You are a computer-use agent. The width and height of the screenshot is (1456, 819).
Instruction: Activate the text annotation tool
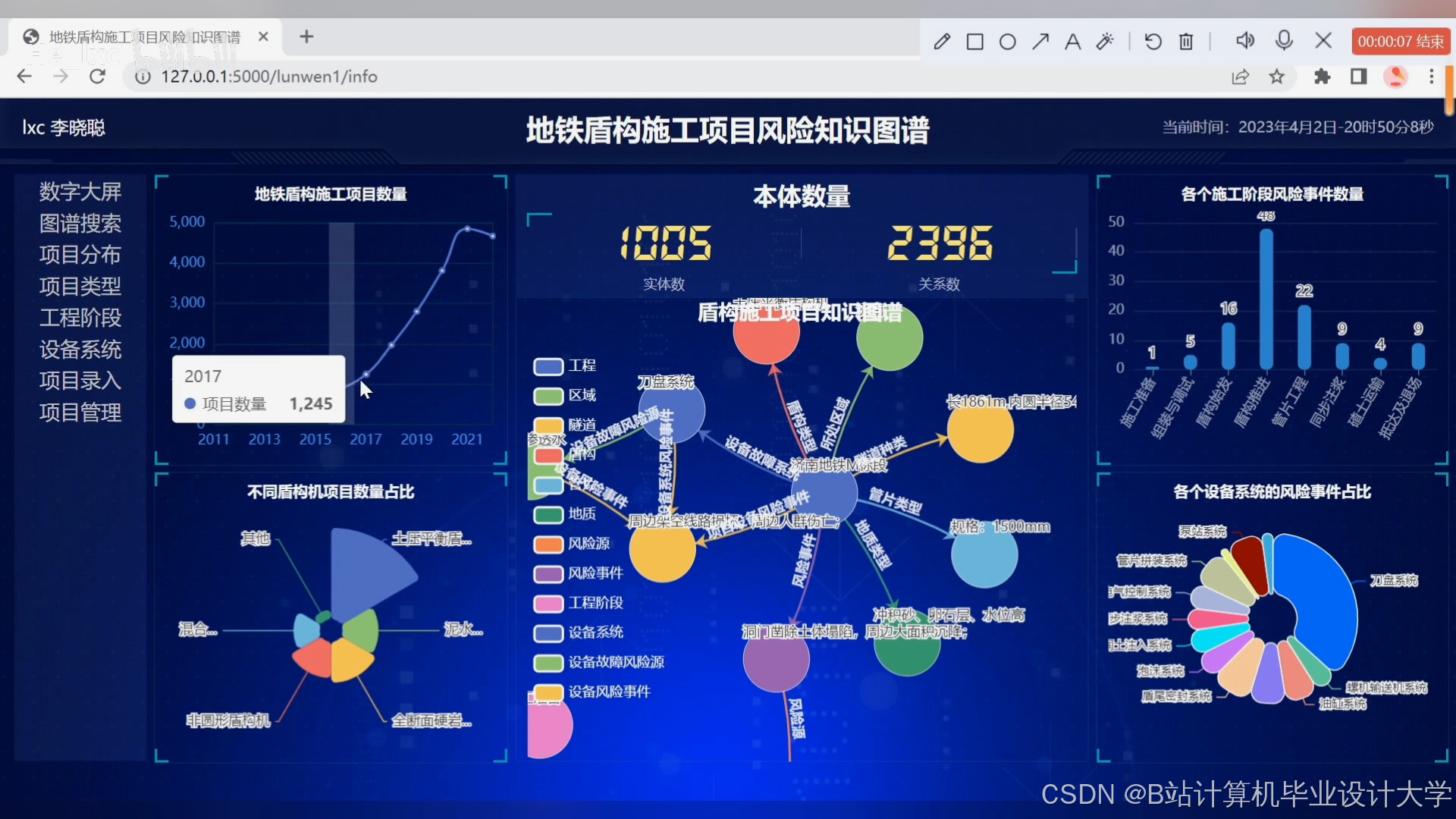click(1072, 42)
